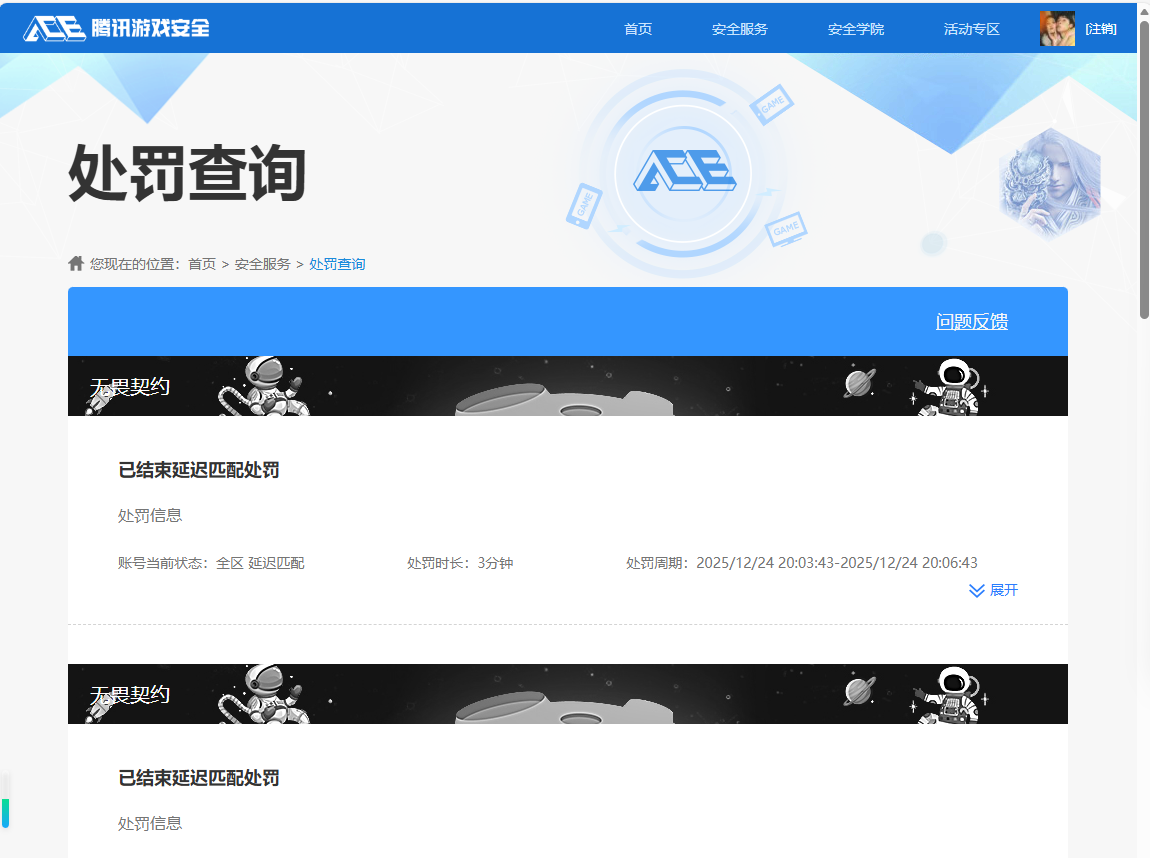Click the hexagonal game character artwork
1150x858 pixels.
pyautogui.click(x=1048, y=184)
